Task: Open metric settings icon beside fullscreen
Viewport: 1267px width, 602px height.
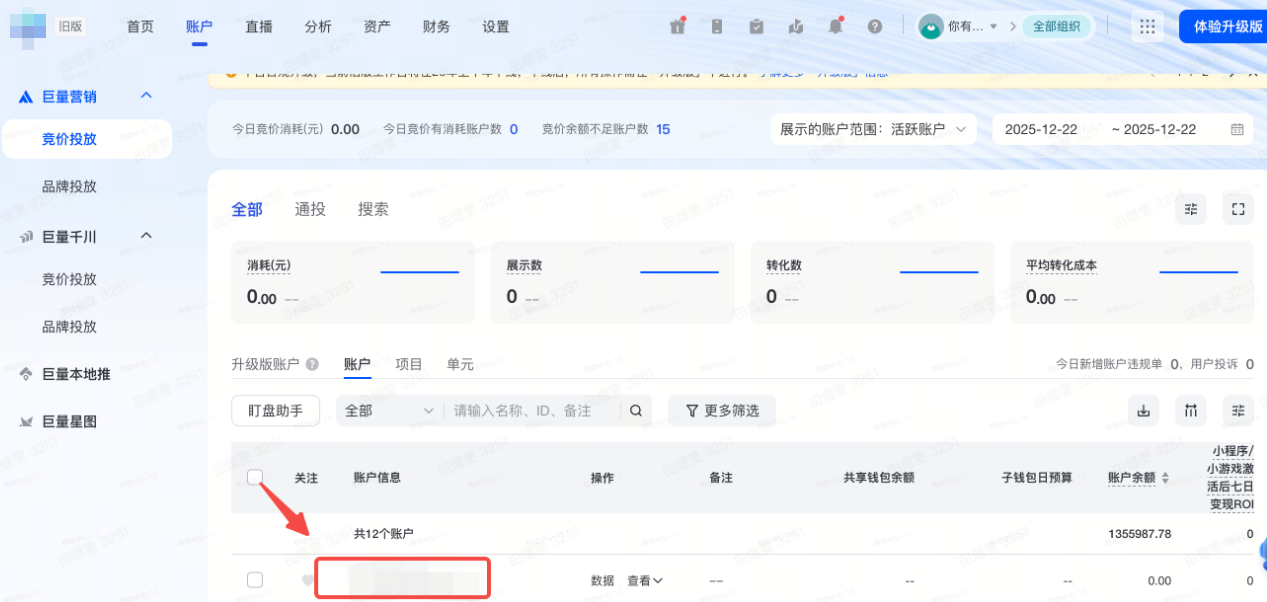Action: [x=1190, y=209]
